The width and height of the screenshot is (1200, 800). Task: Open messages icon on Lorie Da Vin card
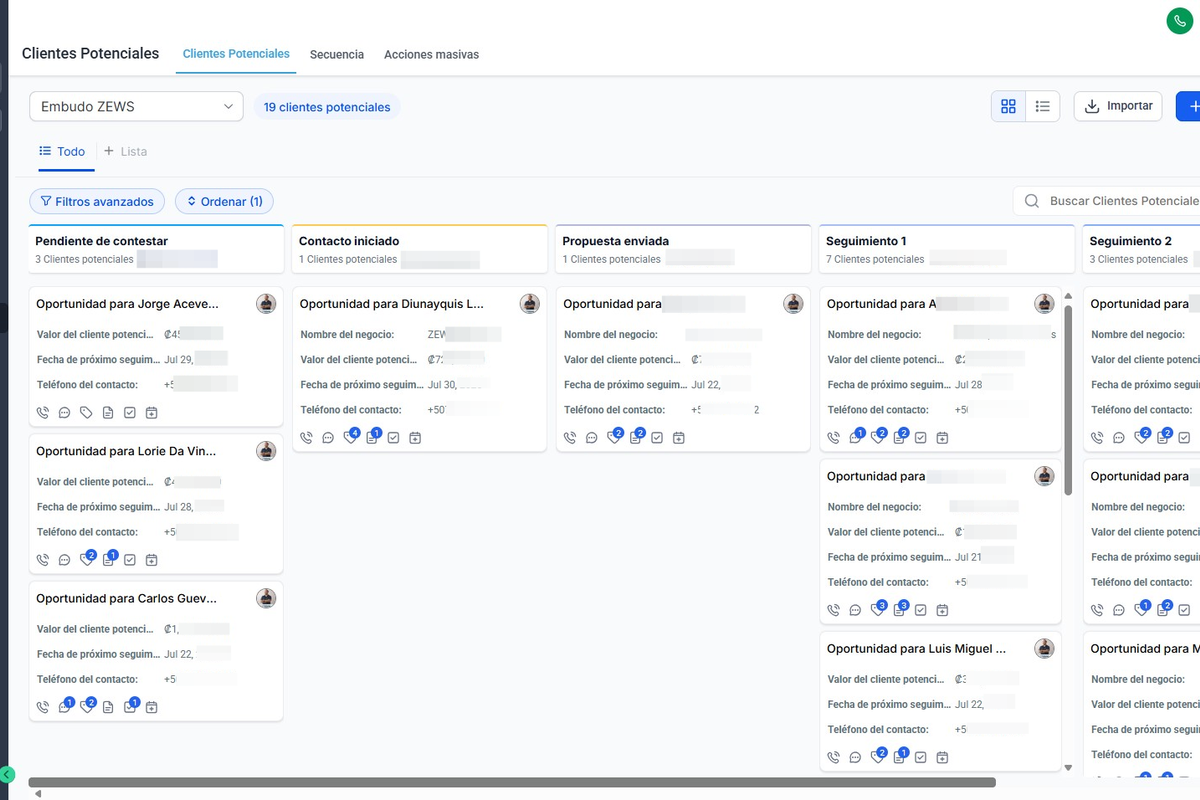point(65,560)
